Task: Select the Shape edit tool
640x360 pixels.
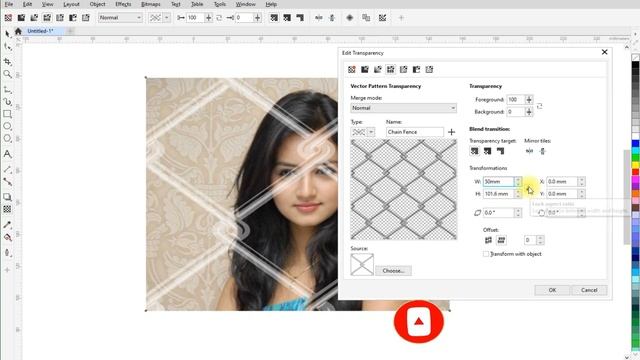Action: coord(7,47)
